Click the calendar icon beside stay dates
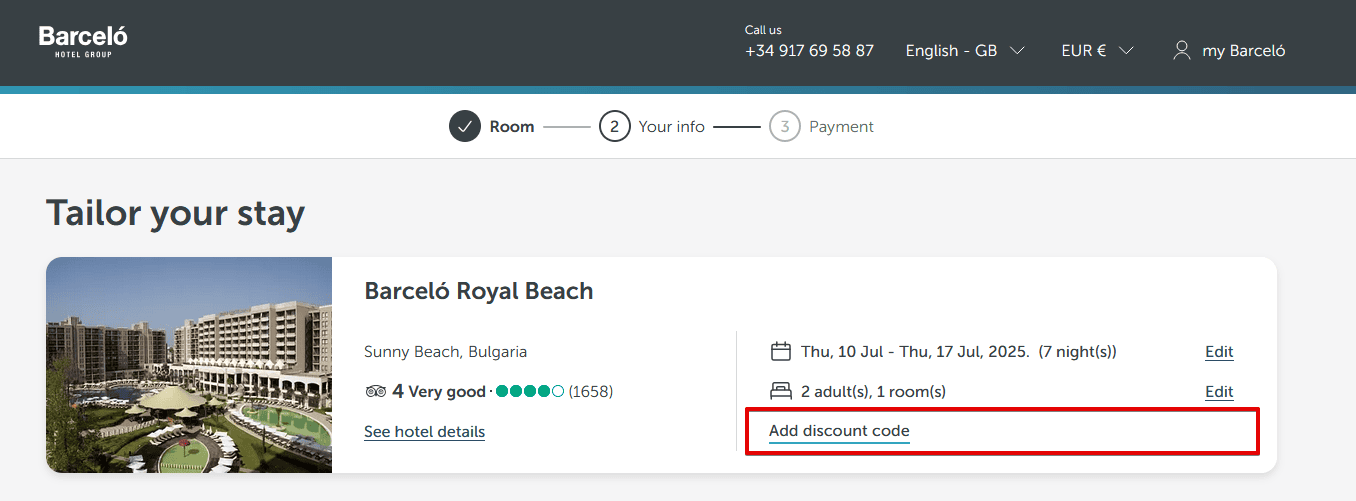This screenshot has height=501, width=1356. (x=781, y=351)
